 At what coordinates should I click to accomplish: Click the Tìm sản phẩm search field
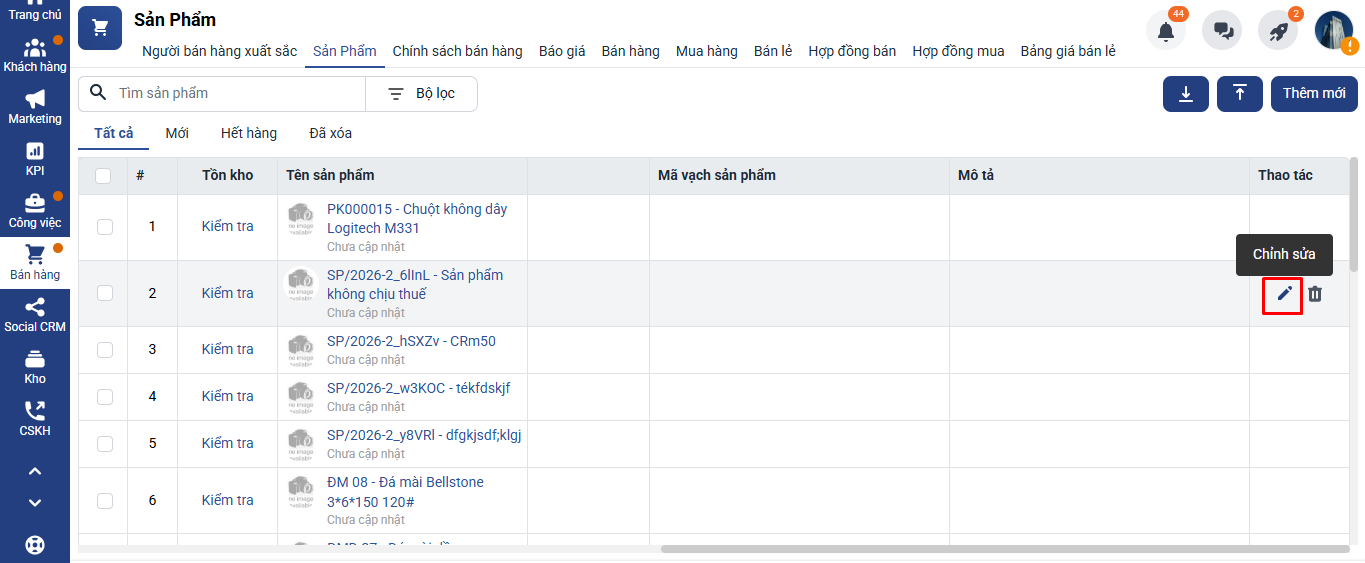(x=235, y=93)
